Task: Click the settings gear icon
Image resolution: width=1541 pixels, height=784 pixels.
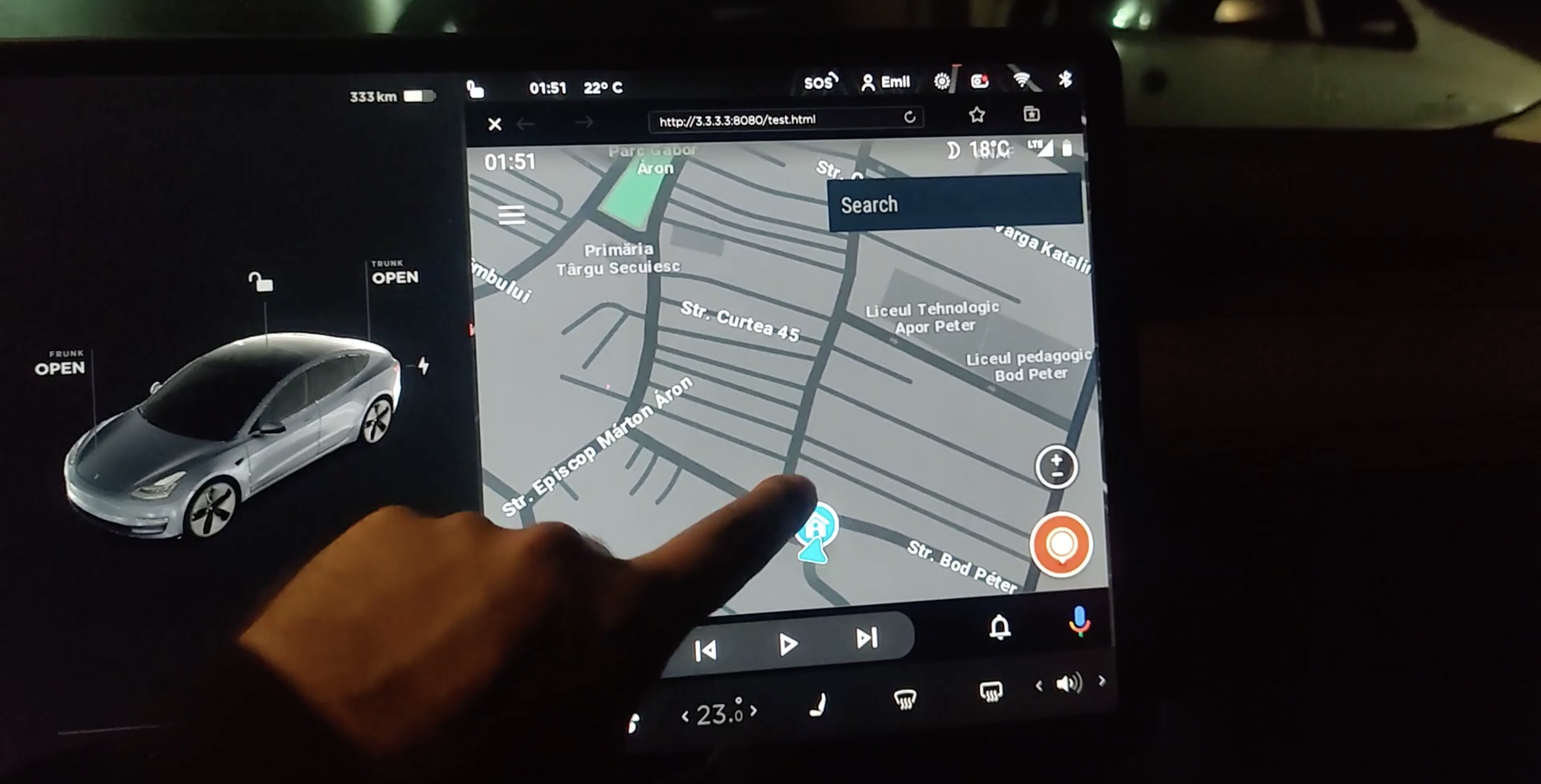Action: click(942, 83)
